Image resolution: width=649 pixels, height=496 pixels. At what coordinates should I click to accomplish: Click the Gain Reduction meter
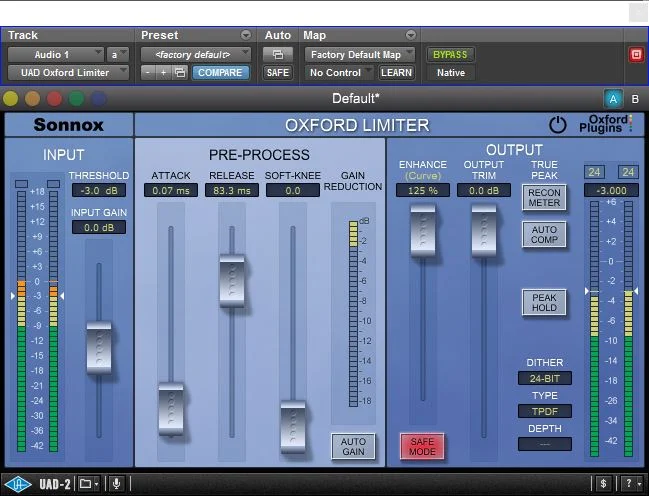(x=353, y=313)
